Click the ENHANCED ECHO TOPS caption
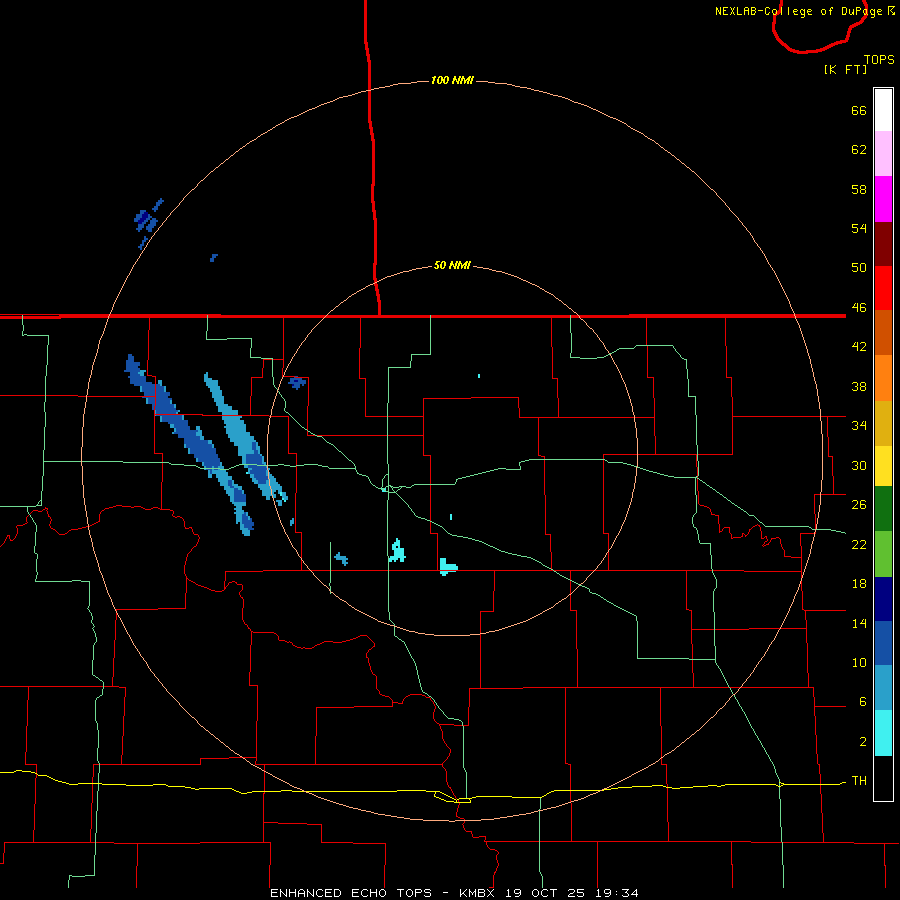 pos(351,893)
